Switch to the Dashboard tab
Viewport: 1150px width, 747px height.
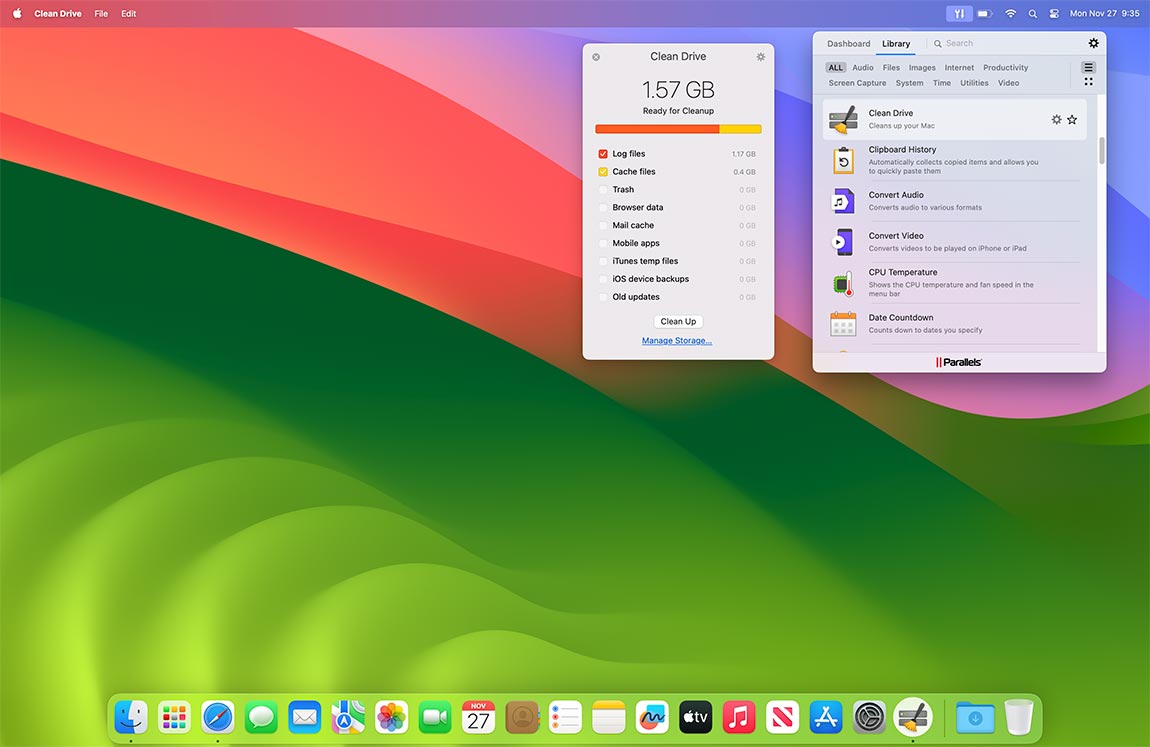848,43
